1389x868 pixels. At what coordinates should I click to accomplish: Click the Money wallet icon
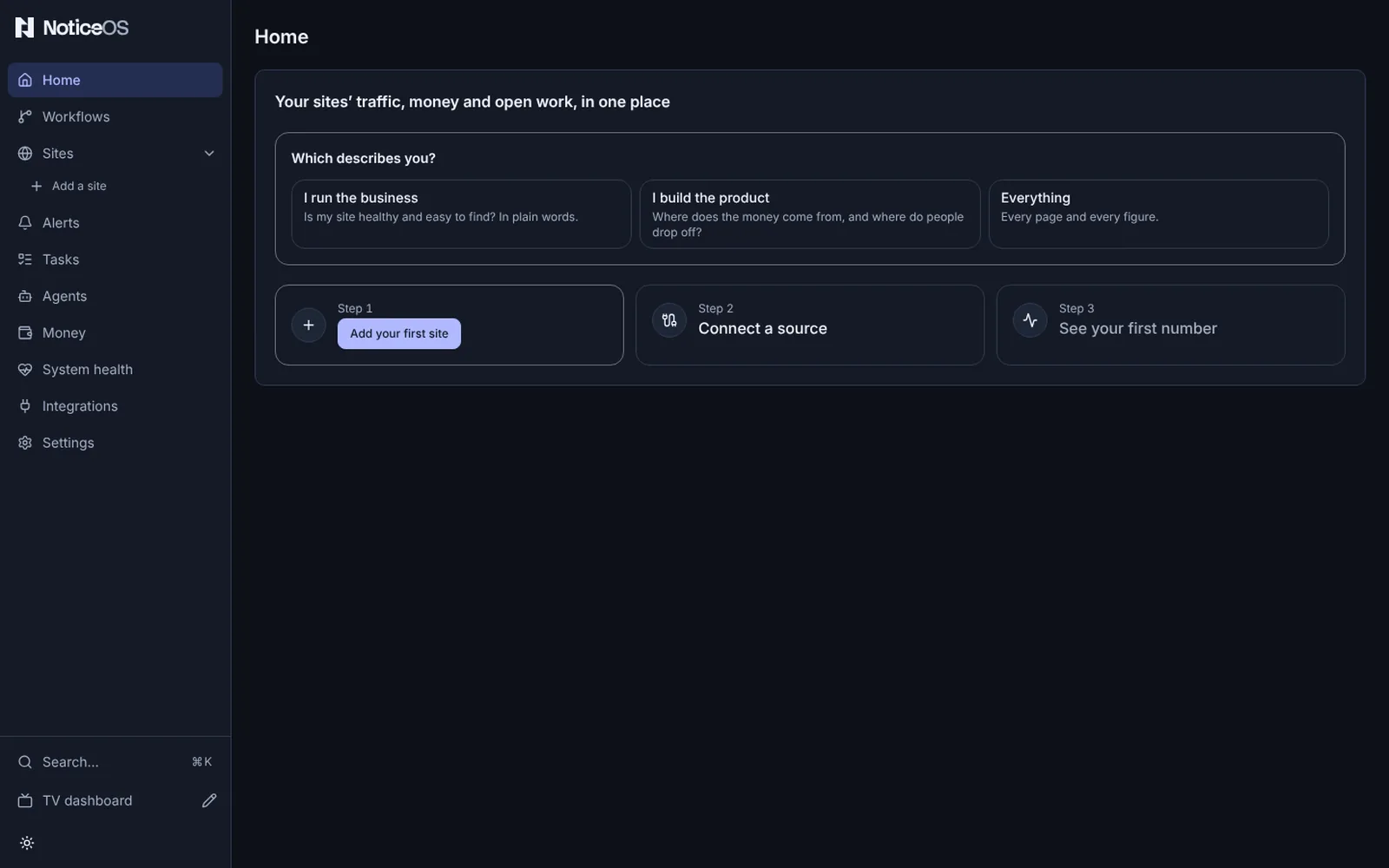pos(25,332)
